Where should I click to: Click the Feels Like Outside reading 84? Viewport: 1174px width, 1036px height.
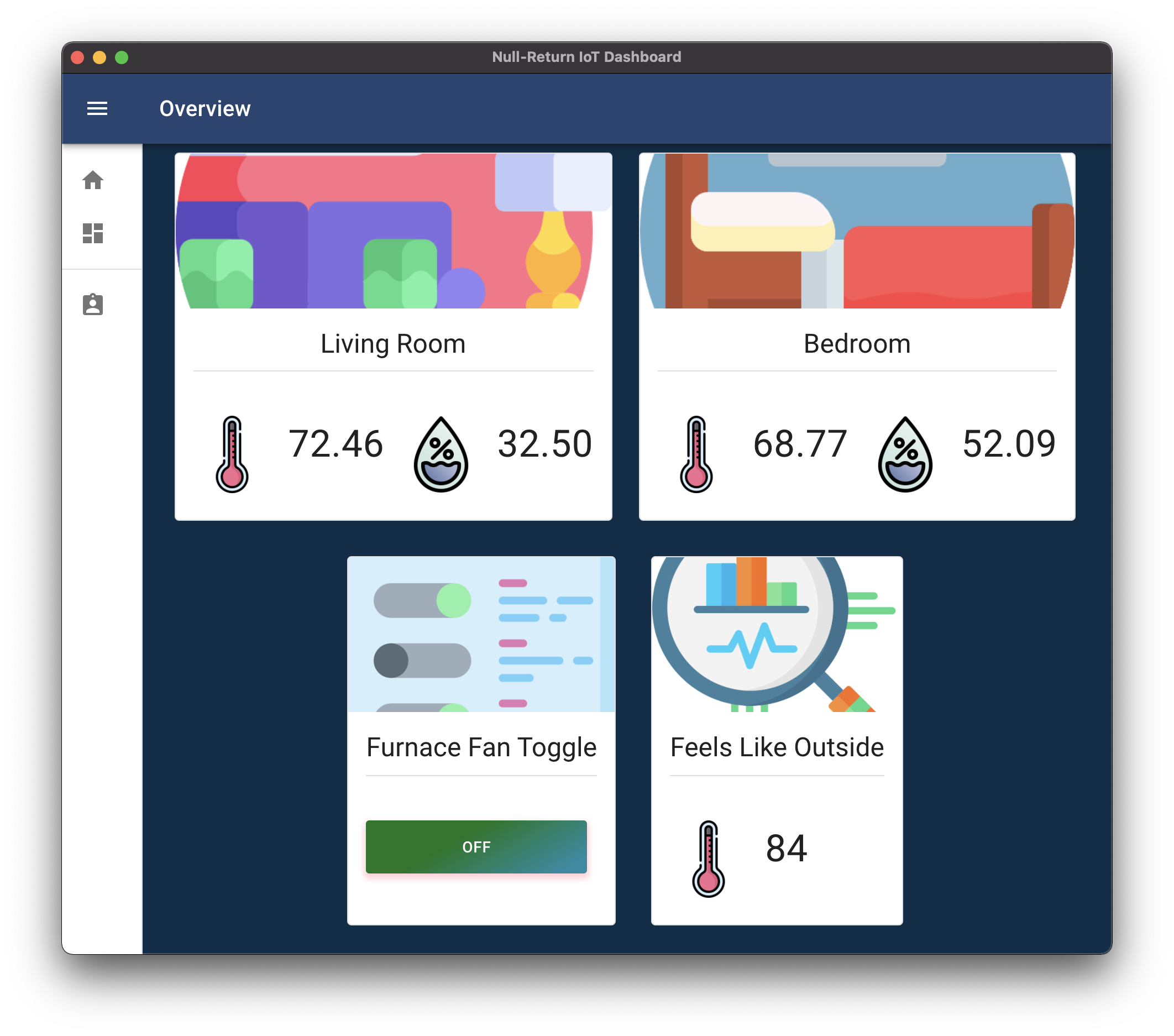point(787,847)
